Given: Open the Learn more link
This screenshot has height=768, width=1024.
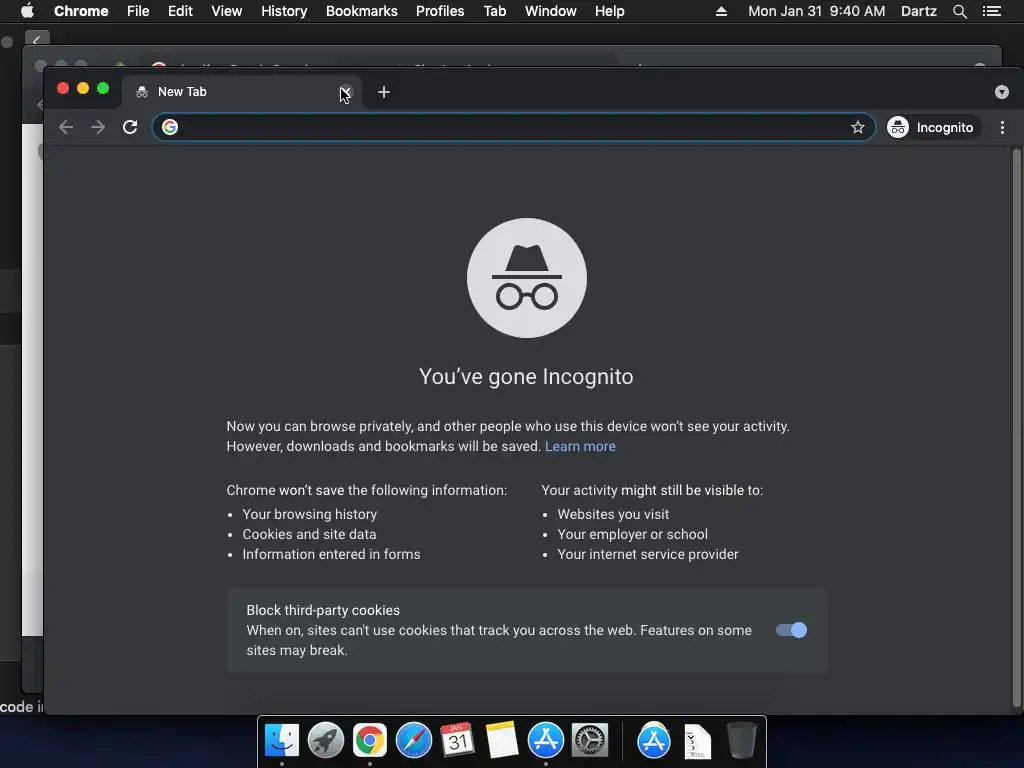Looking at the screenshot, I should coord(580,446).
